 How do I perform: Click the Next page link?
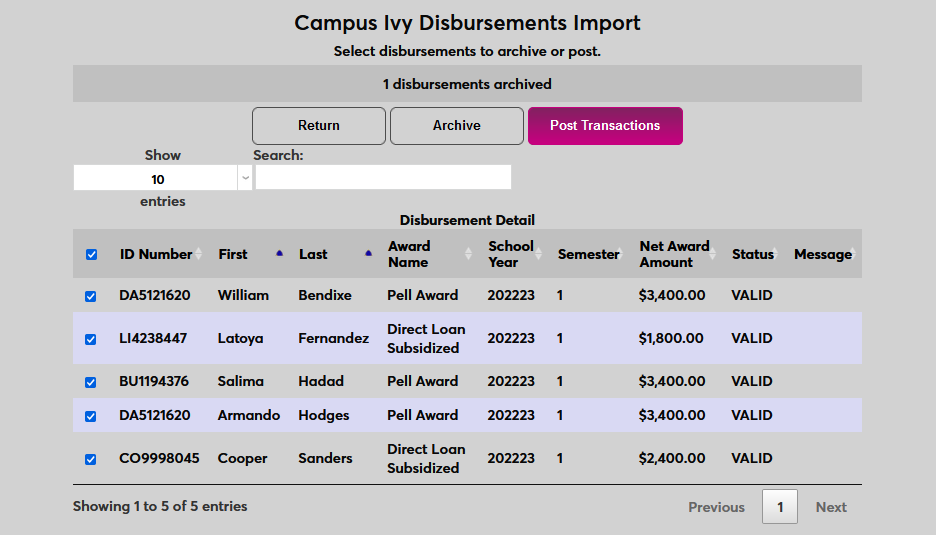click(831, 507)
